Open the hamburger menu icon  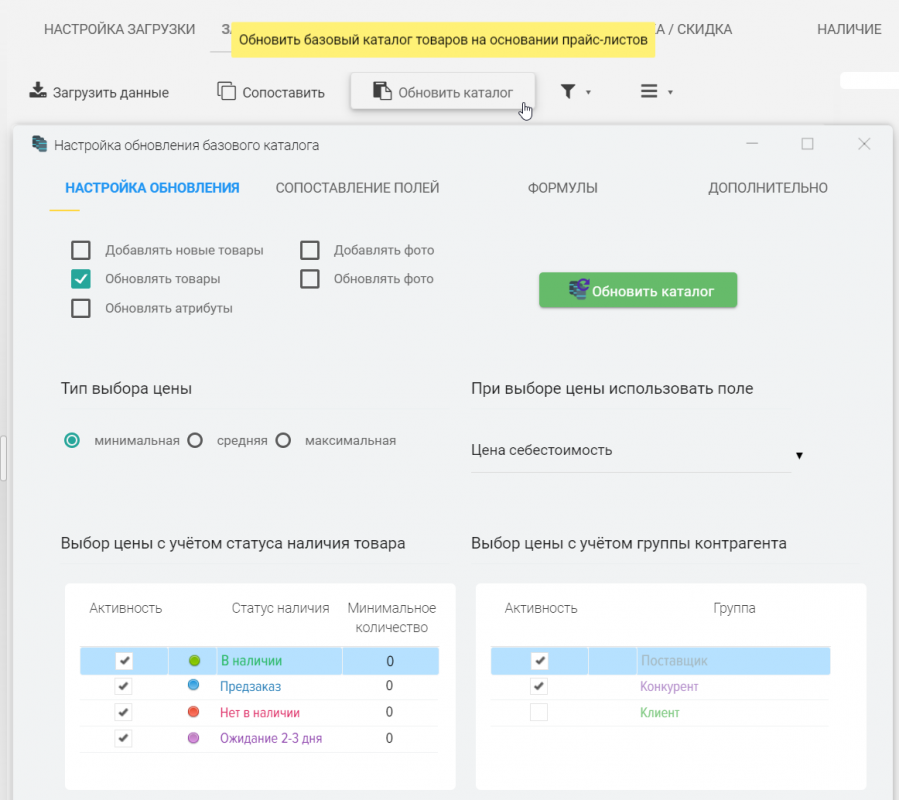click(x=649, y=92)
